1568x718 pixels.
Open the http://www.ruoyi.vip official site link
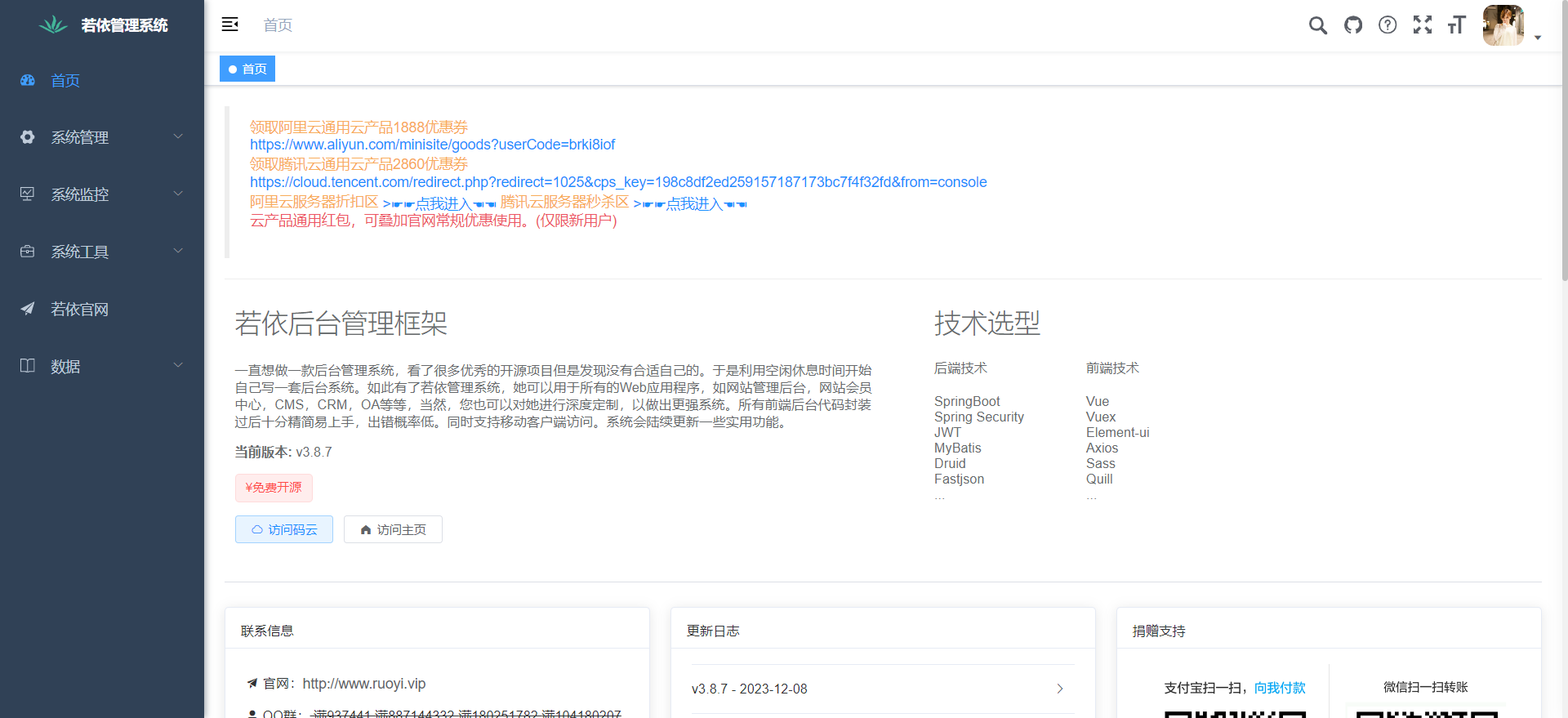pos(364,684)
